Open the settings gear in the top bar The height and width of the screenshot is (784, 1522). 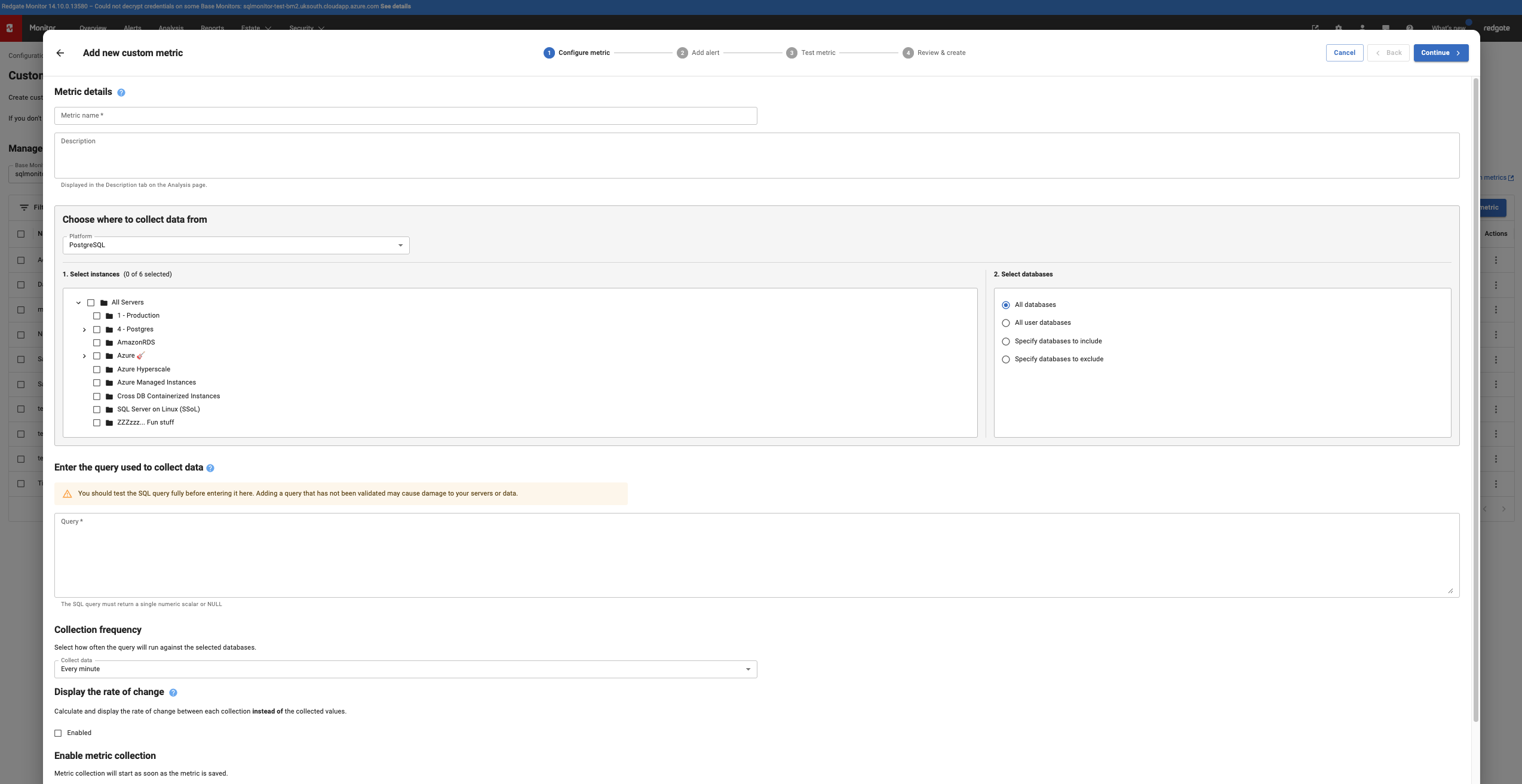coord(1339,28)
